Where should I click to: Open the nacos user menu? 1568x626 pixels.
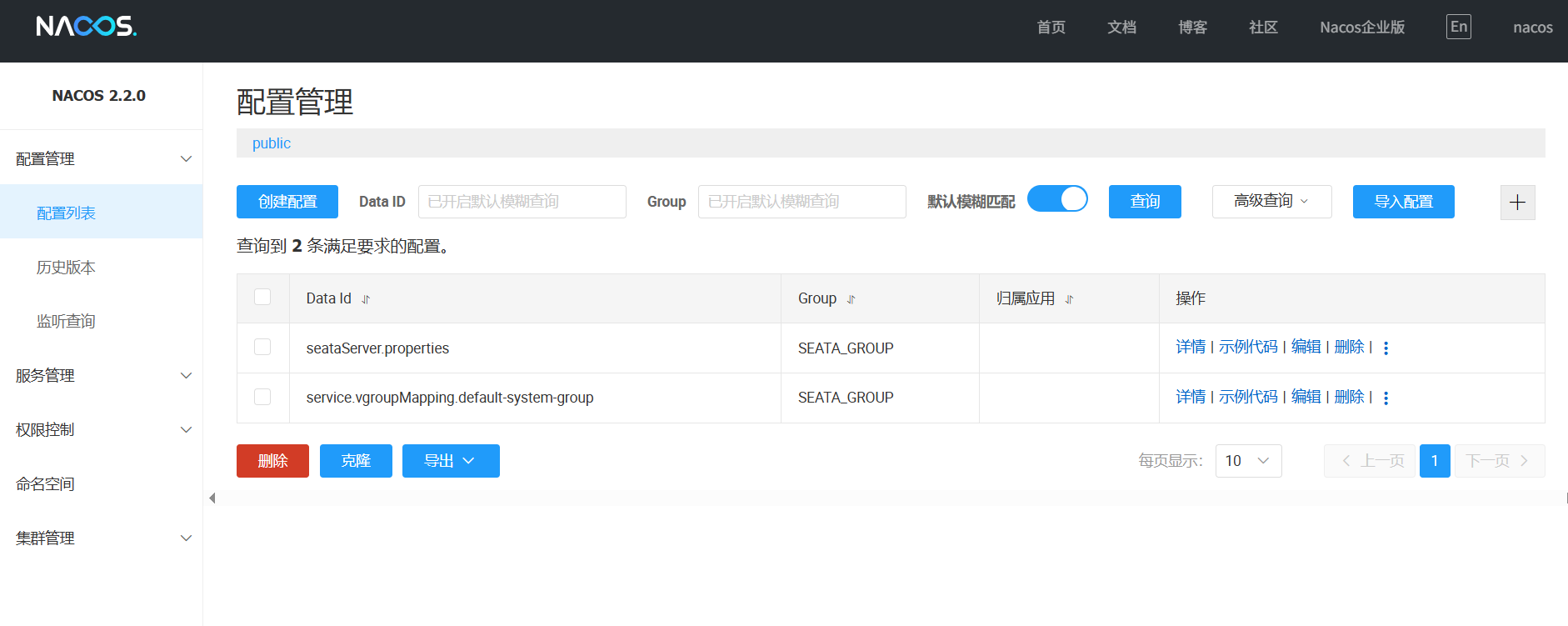point(1533,28)
